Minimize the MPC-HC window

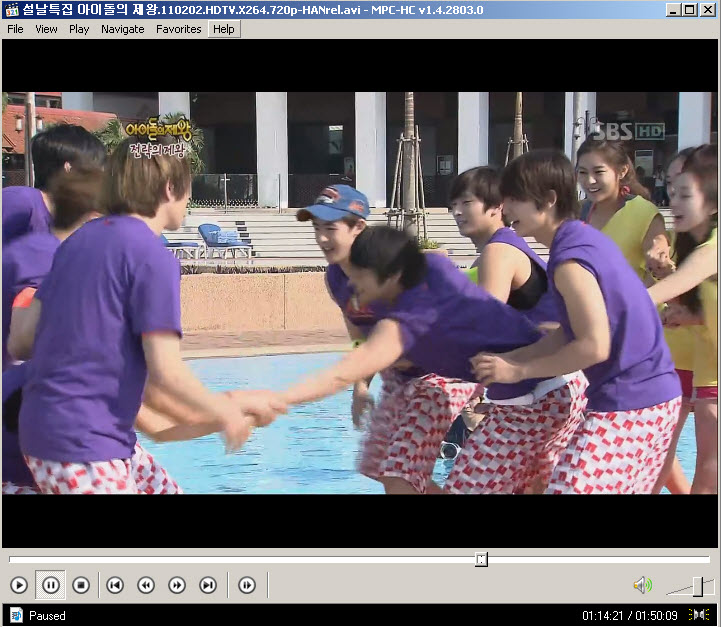673,10
